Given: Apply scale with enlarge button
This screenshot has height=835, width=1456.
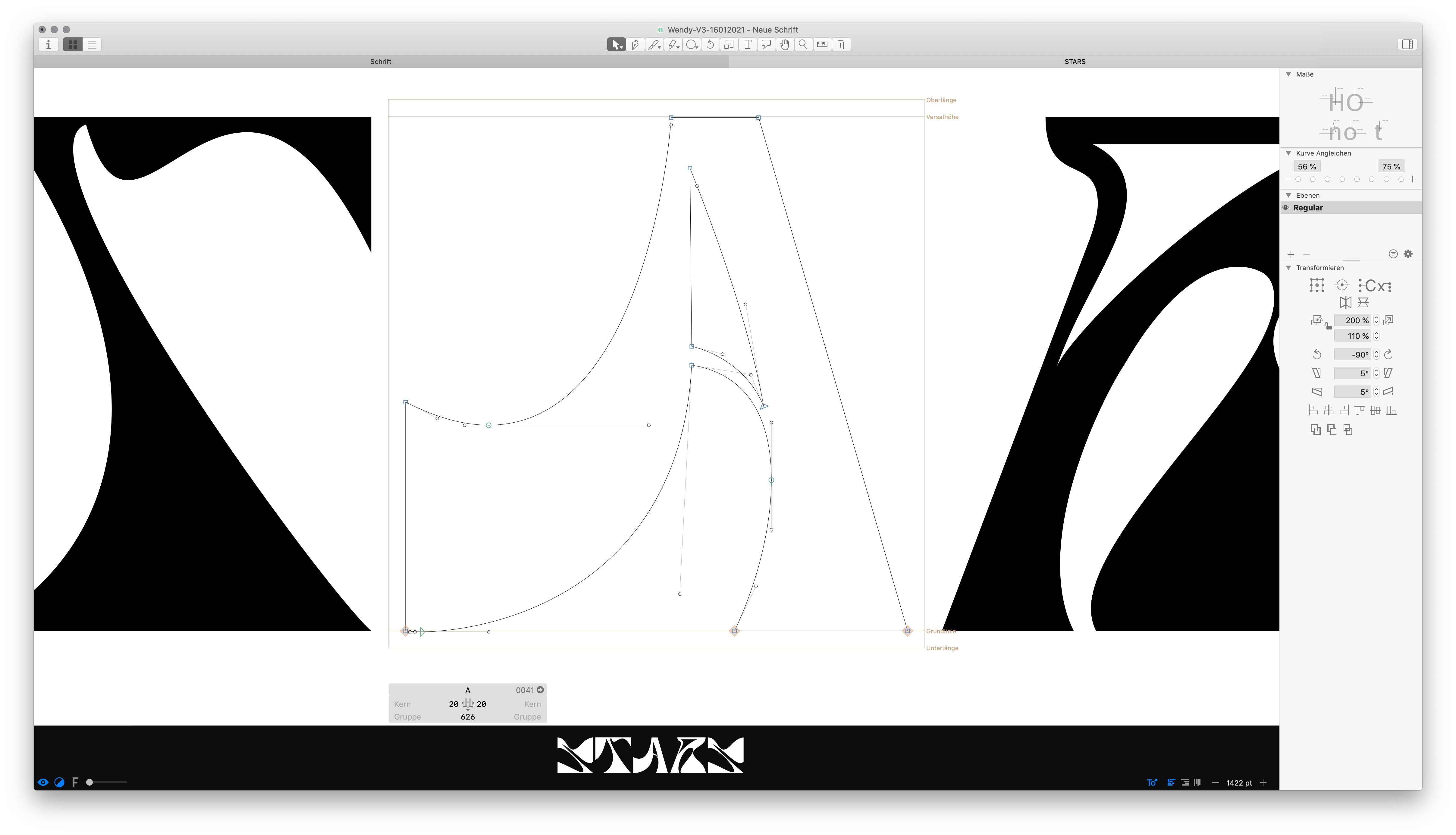Looking at the screenshot, I should pyautogui.click(x=1389, y=320).
